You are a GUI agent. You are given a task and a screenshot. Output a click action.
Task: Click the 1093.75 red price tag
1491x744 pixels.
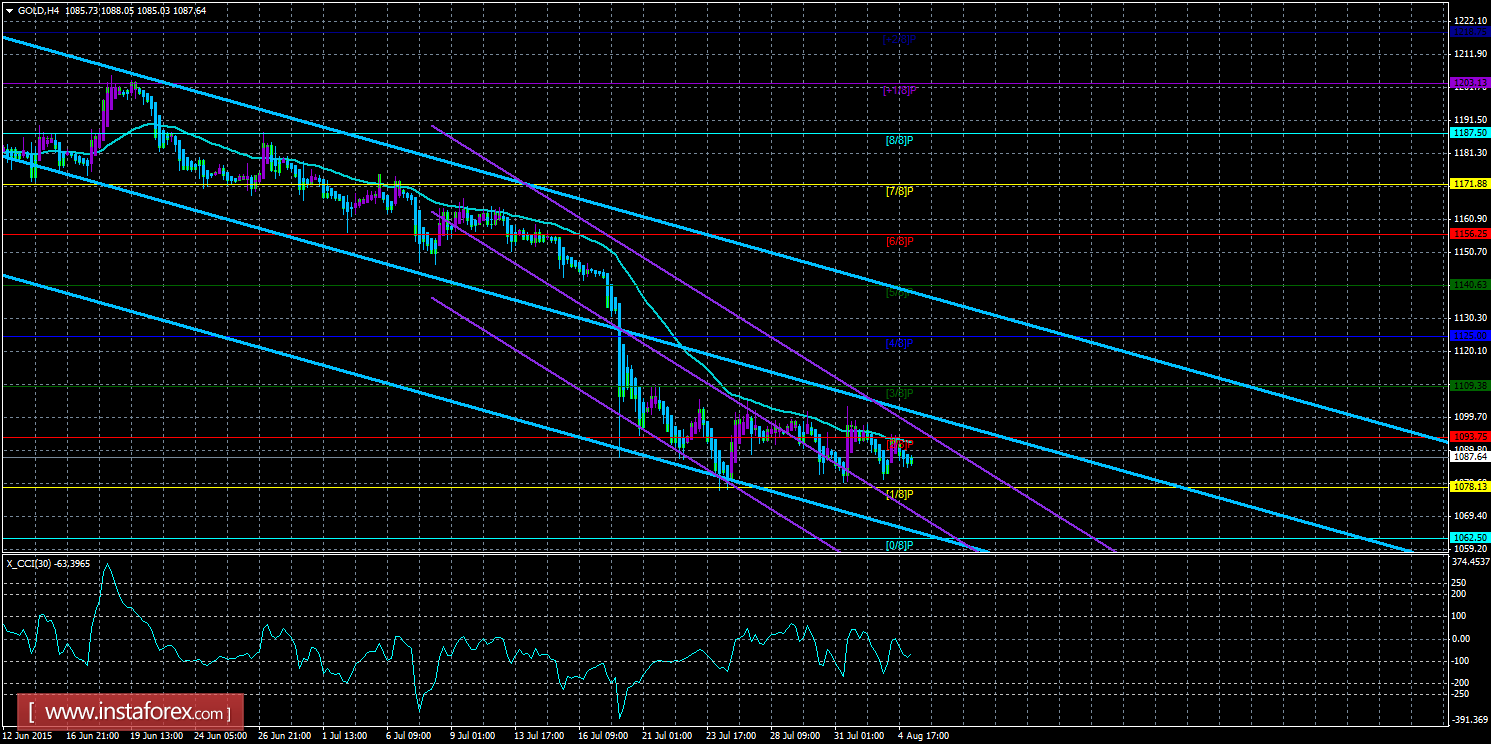[1470, 437]
